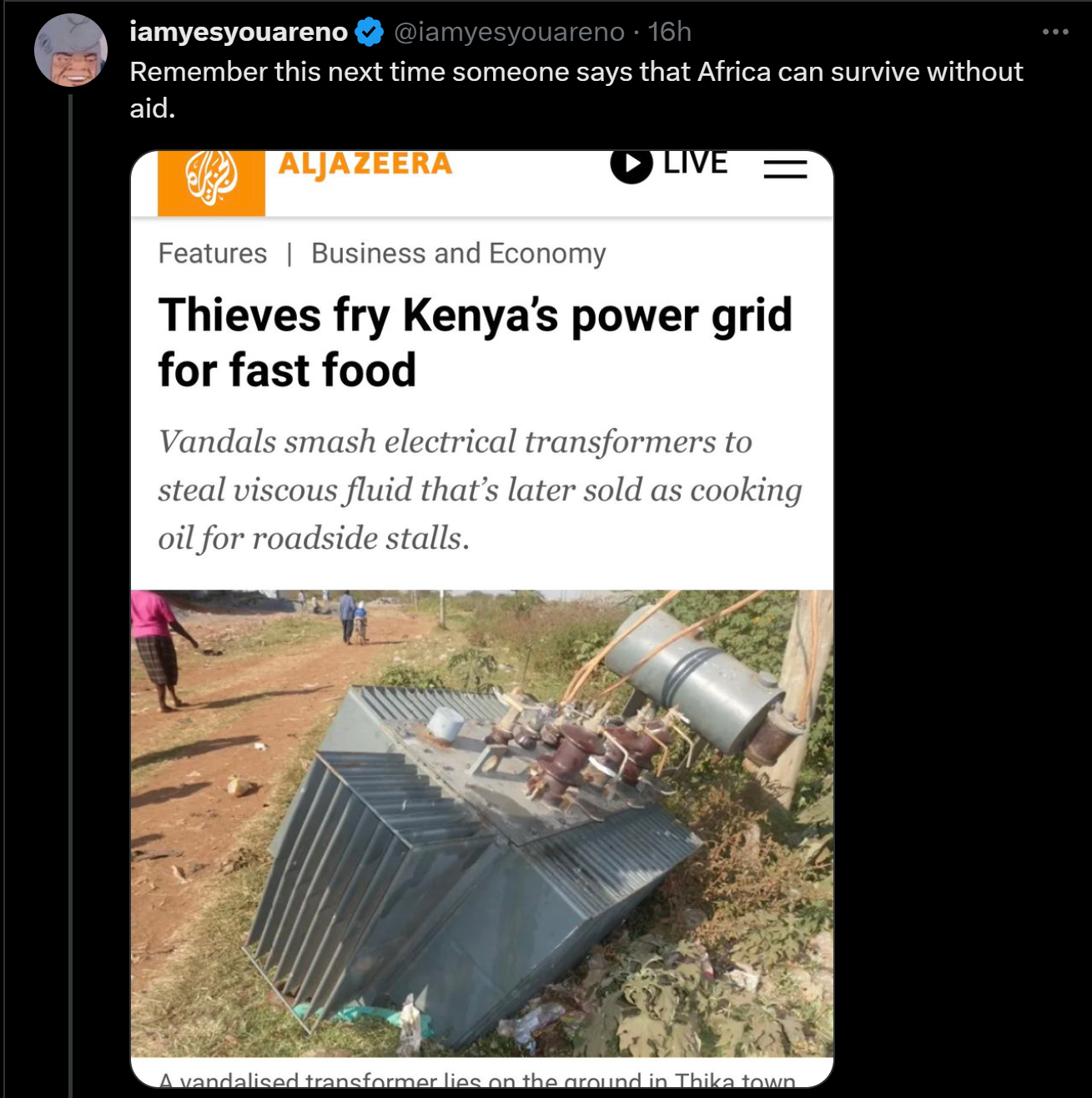Open the tweet's three-dot more menu
This screenshot has height=1098, width=1092.
click(x=1054, y=32)
